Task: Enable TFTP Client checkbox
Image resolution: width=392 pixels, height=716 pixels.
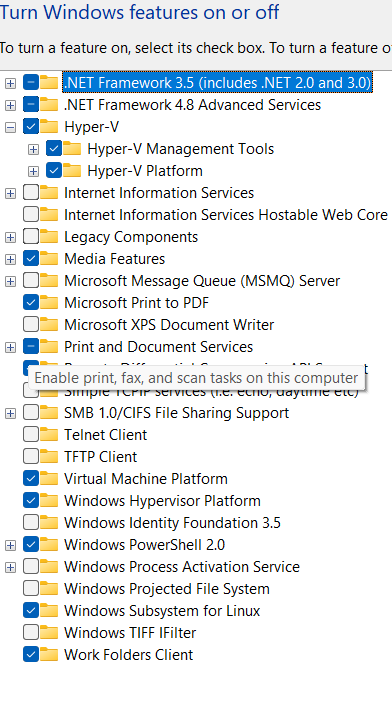Action: point(31,457)
